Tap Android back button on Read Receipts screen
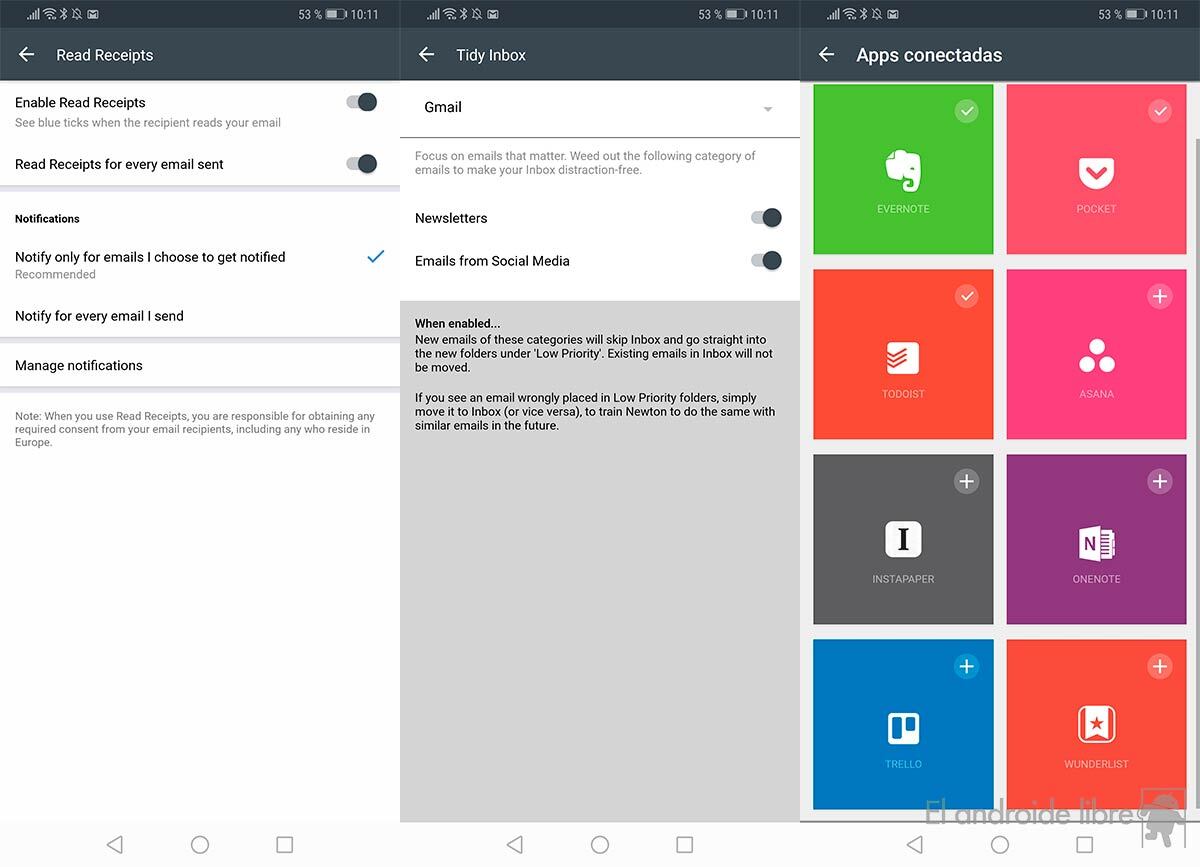 click(114, 845)
